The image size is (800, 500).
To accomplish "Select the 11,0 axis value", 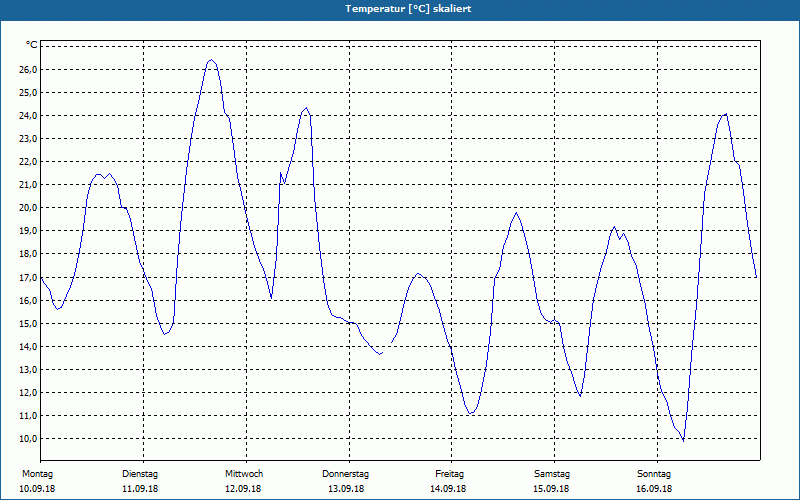I will pos(28,416).
